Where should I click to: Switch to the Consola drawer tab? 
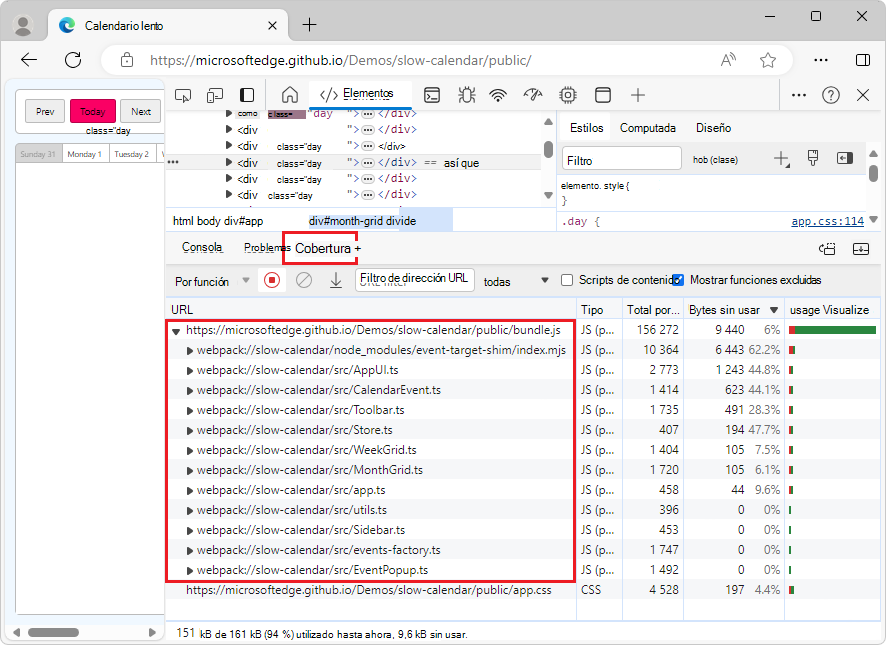pos(202,247)
